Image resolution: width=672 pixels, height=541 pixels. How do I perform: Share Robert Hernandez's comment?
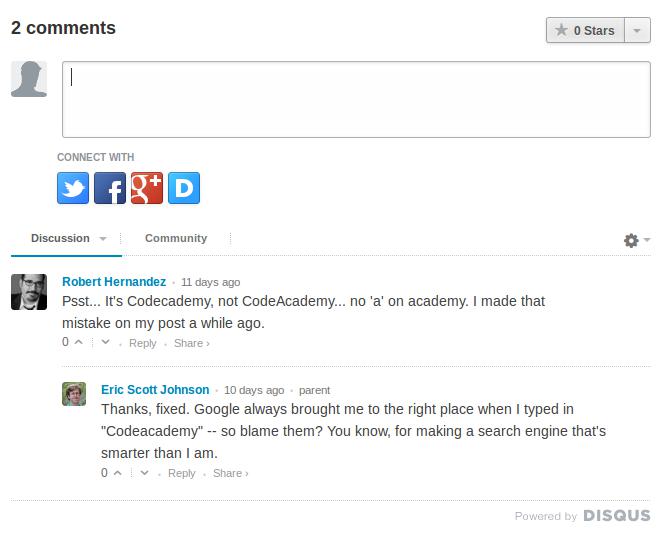tap(191, 343)
